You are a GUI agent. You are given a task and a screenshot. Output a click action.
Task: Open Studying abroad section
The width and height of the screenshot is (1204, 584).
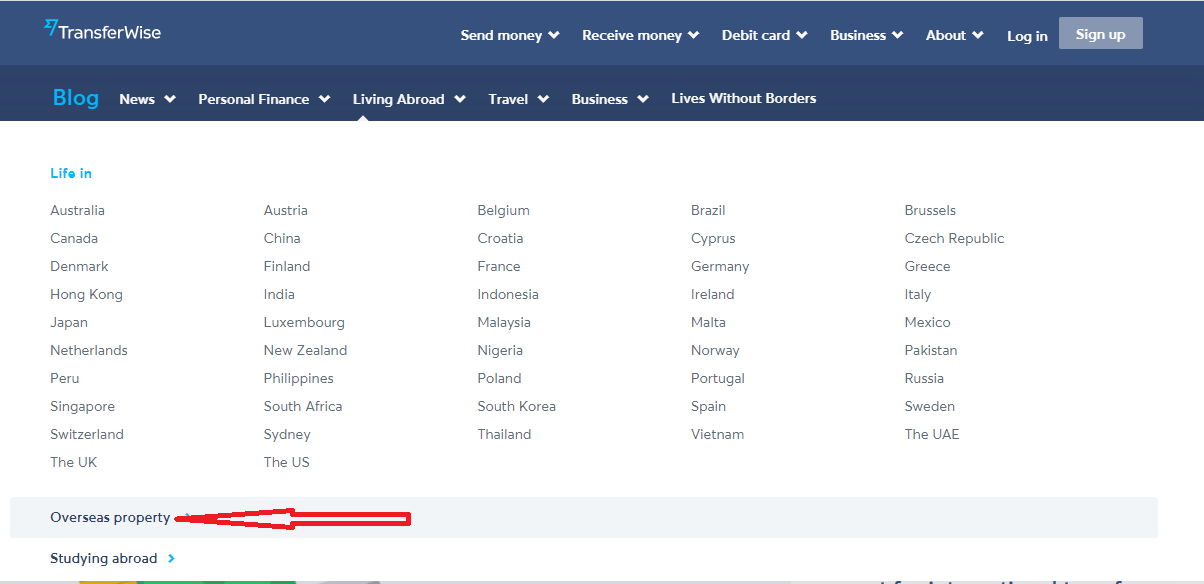coord(113,558)
